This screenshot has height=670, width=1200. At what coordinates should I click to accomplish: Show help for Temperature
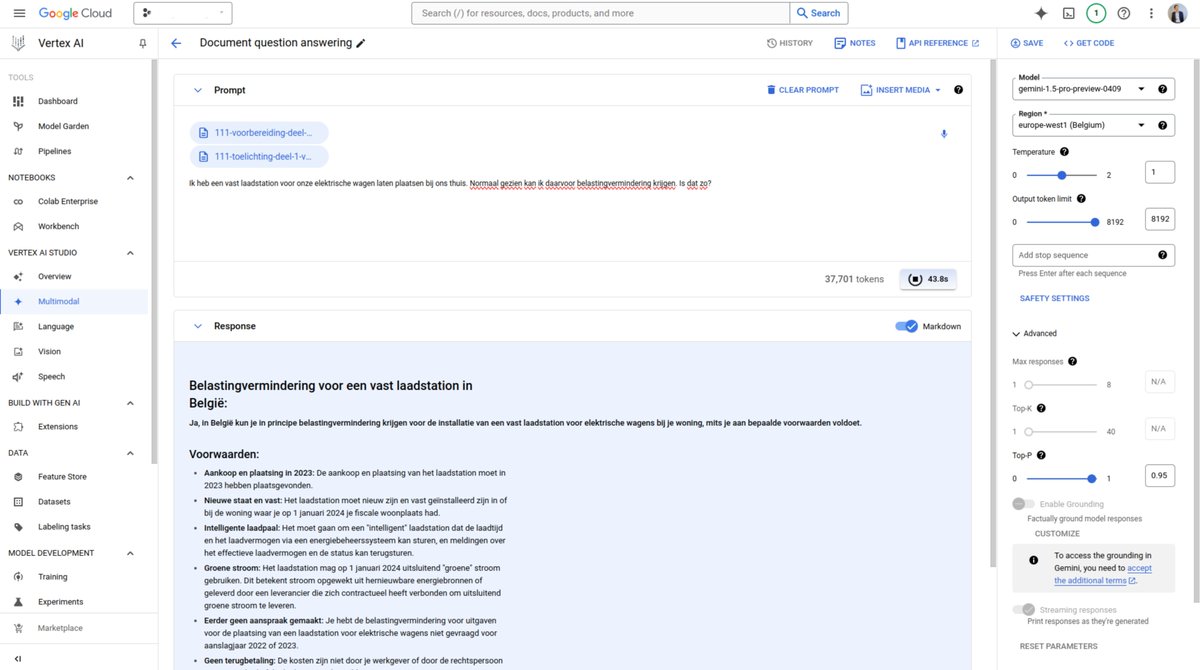pos(1064,152)
